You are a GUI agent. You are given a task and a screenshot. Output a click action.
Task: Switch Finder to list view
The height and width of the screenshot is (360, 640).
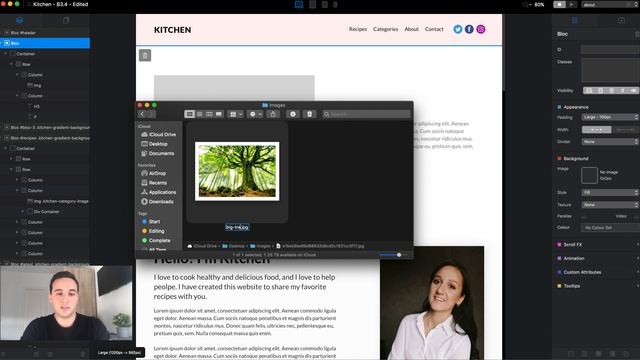199,114
